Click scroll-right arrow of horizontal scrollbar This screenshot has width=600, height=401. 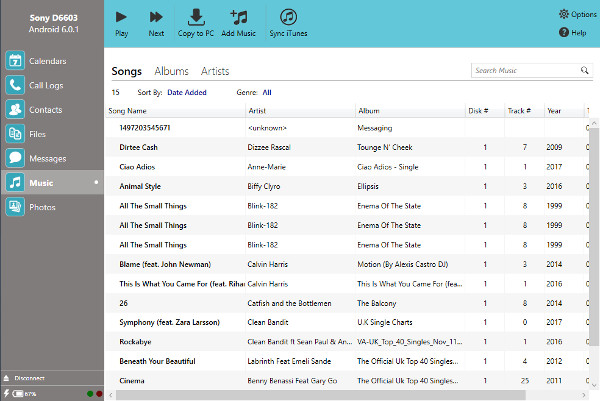(584, 395)
